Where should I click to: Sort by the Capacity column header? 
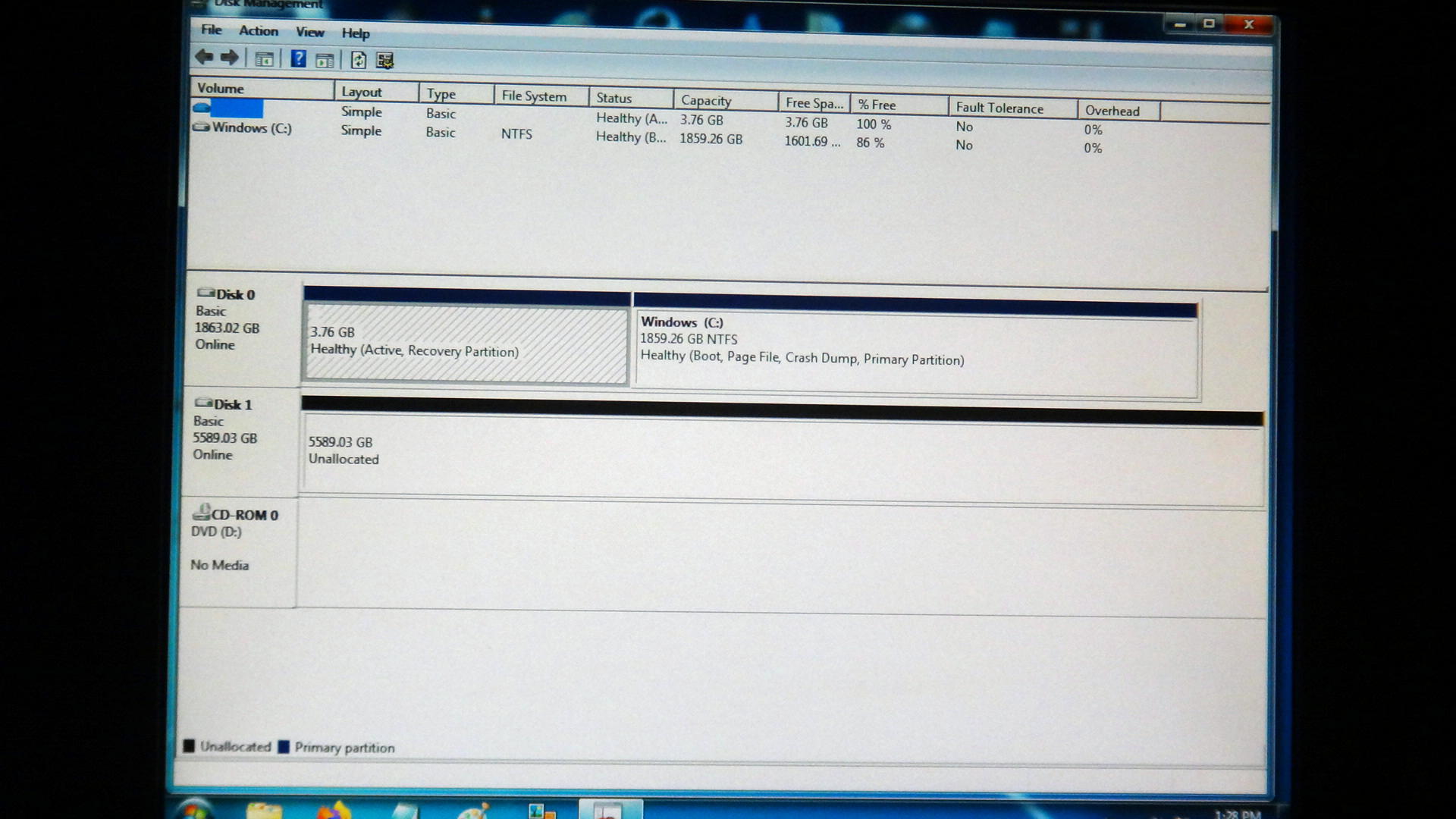[726, 101]
